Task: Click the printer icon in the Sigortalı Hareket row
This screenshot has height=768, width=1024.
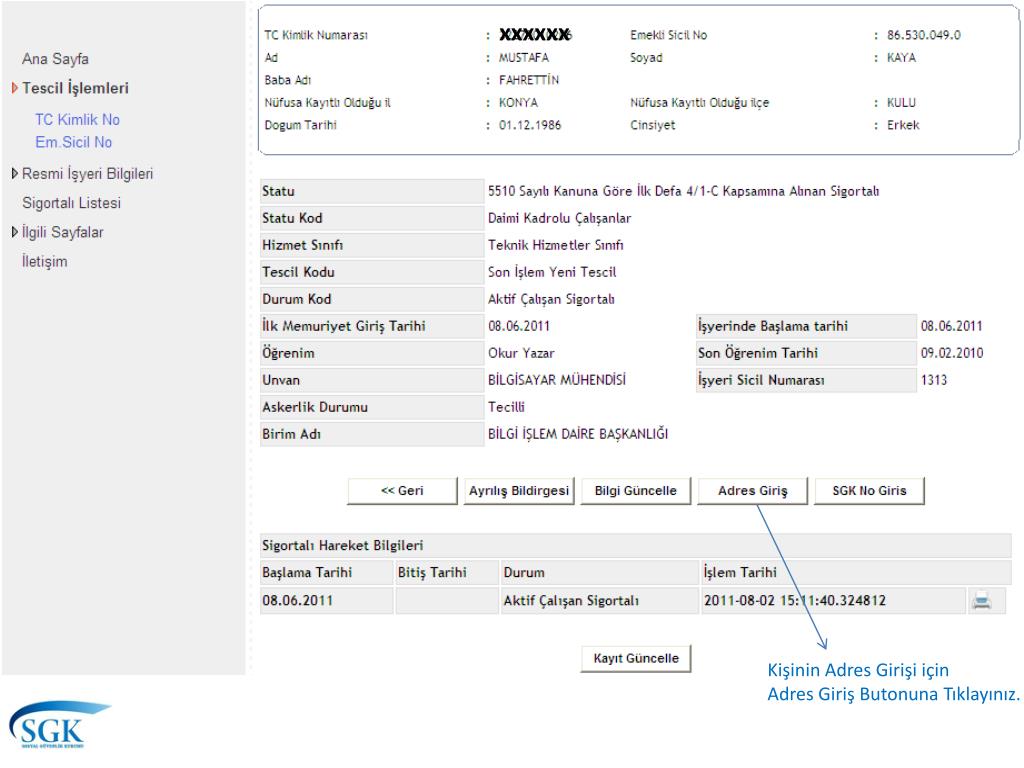Action: tap(981, 600)
